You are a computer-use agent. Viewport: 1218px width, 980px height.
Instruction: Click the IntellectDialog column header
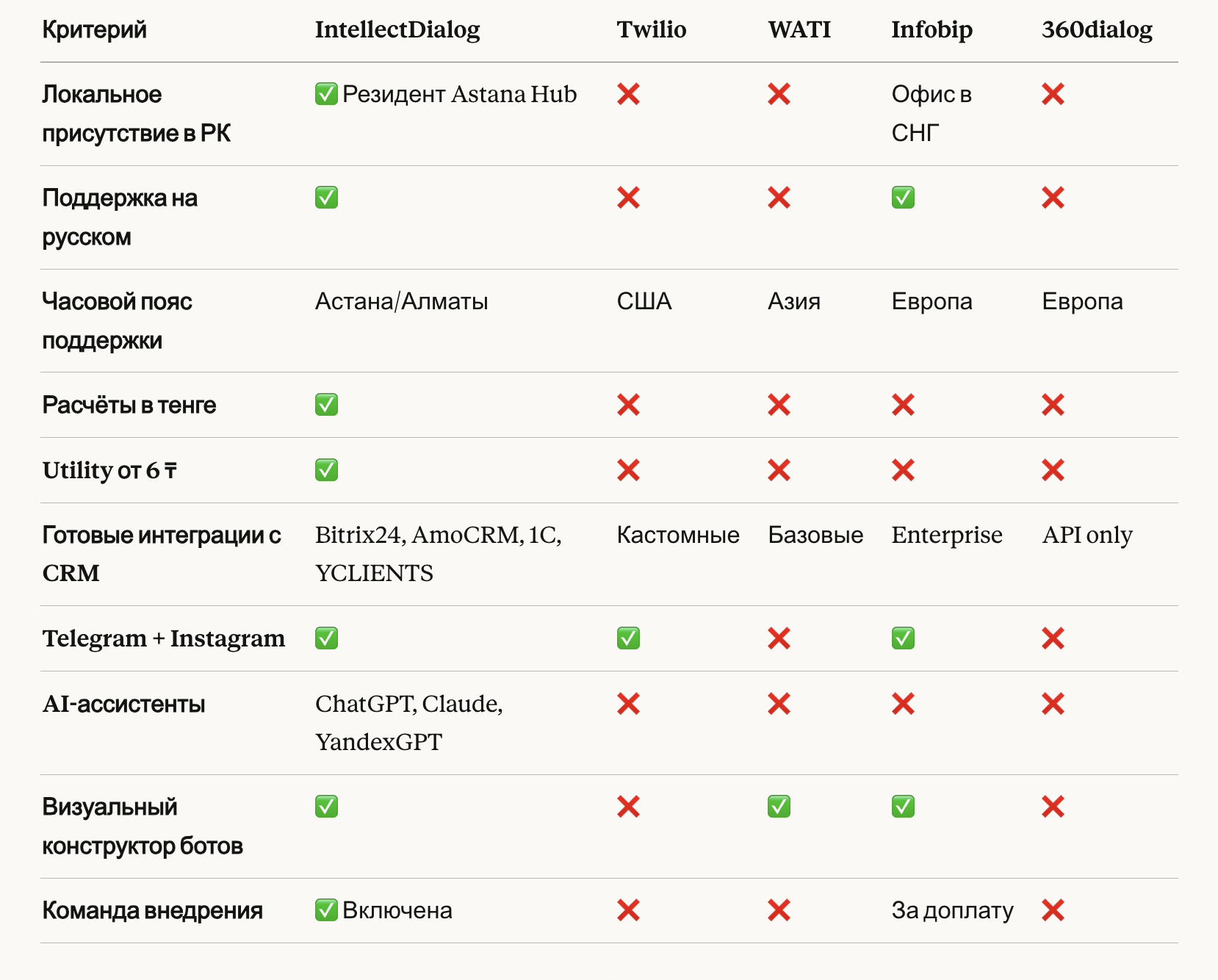[397, 29]
